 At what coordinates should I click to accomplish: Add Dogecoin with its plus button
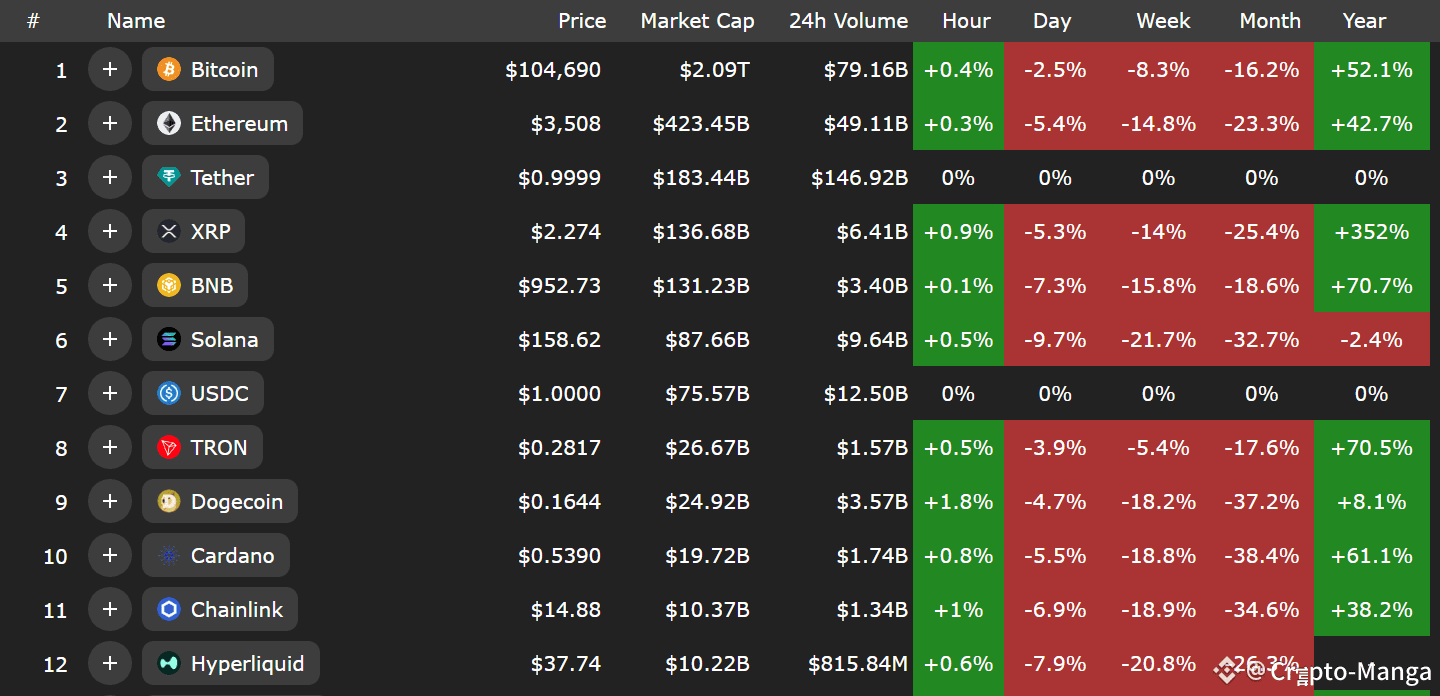point(110,501)
